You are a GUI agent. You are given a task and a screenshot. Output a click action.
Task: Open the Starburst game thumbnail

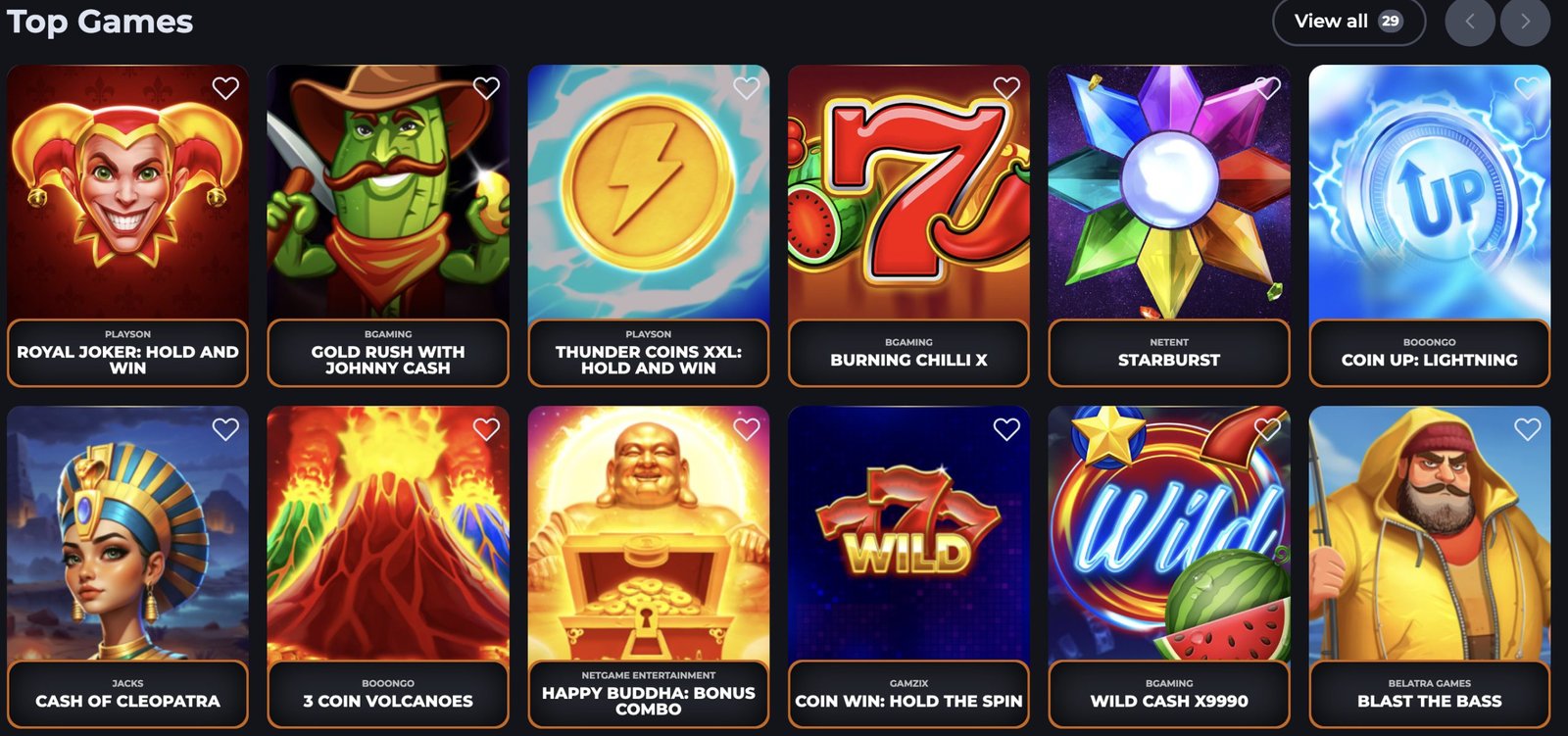pos(1169,192)
